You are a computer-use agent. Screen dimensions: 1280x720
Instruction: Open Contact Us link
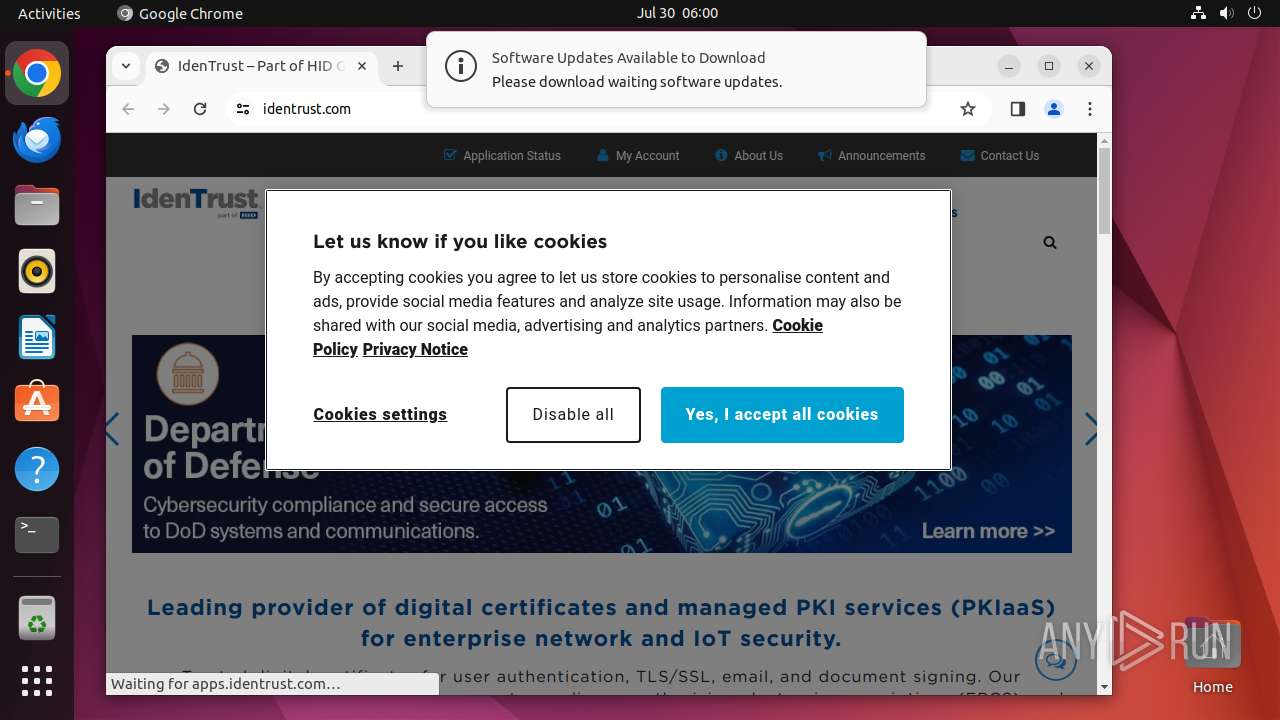point(1000,156)
